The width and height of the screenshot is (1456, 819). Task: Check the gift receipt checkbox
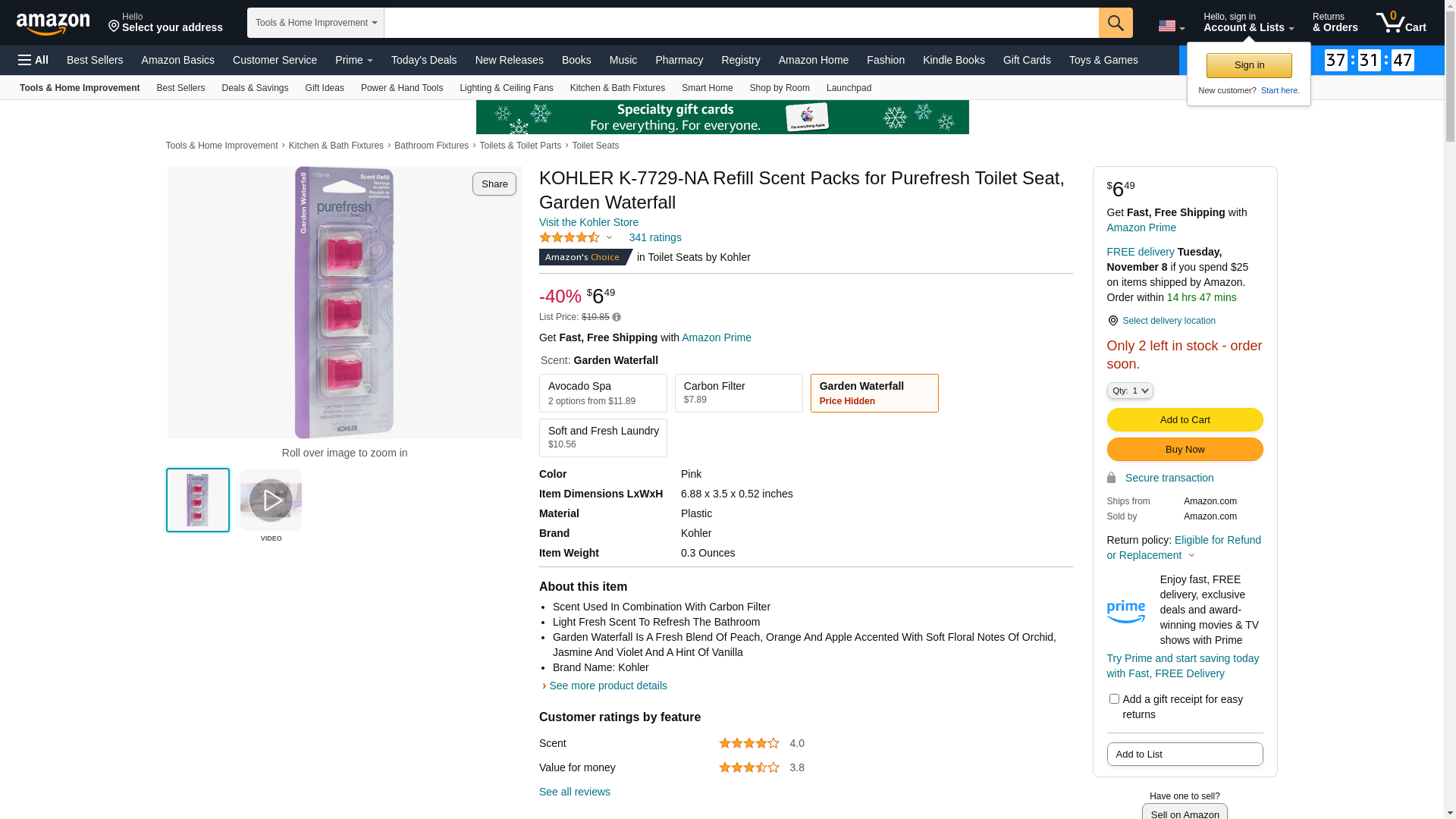pyautogui.click(x=1114, y=698)
